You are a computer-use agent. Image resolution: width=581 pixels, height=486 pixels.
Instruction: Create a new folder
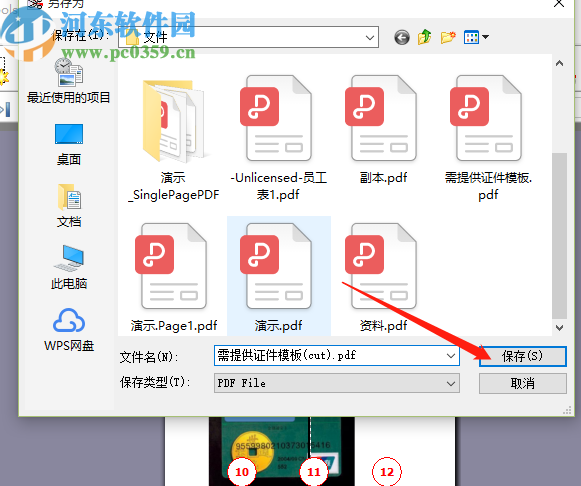(448, 37)
